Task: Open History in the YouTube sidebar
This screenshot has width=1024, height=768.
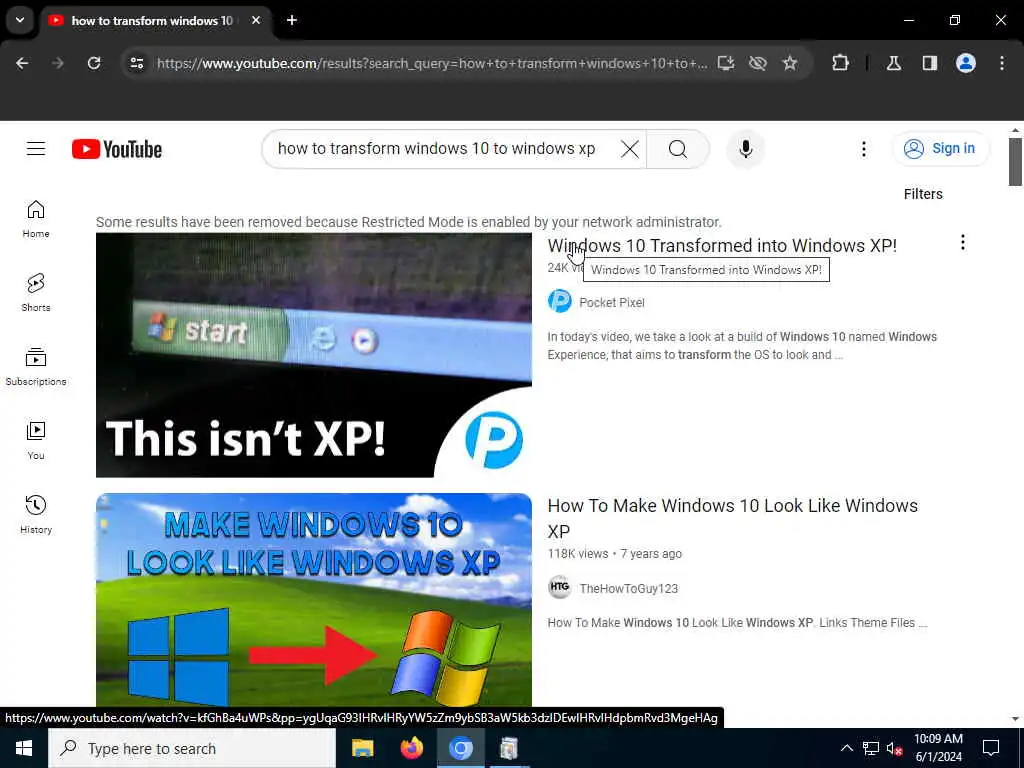Action: click(x=36, y=515)
